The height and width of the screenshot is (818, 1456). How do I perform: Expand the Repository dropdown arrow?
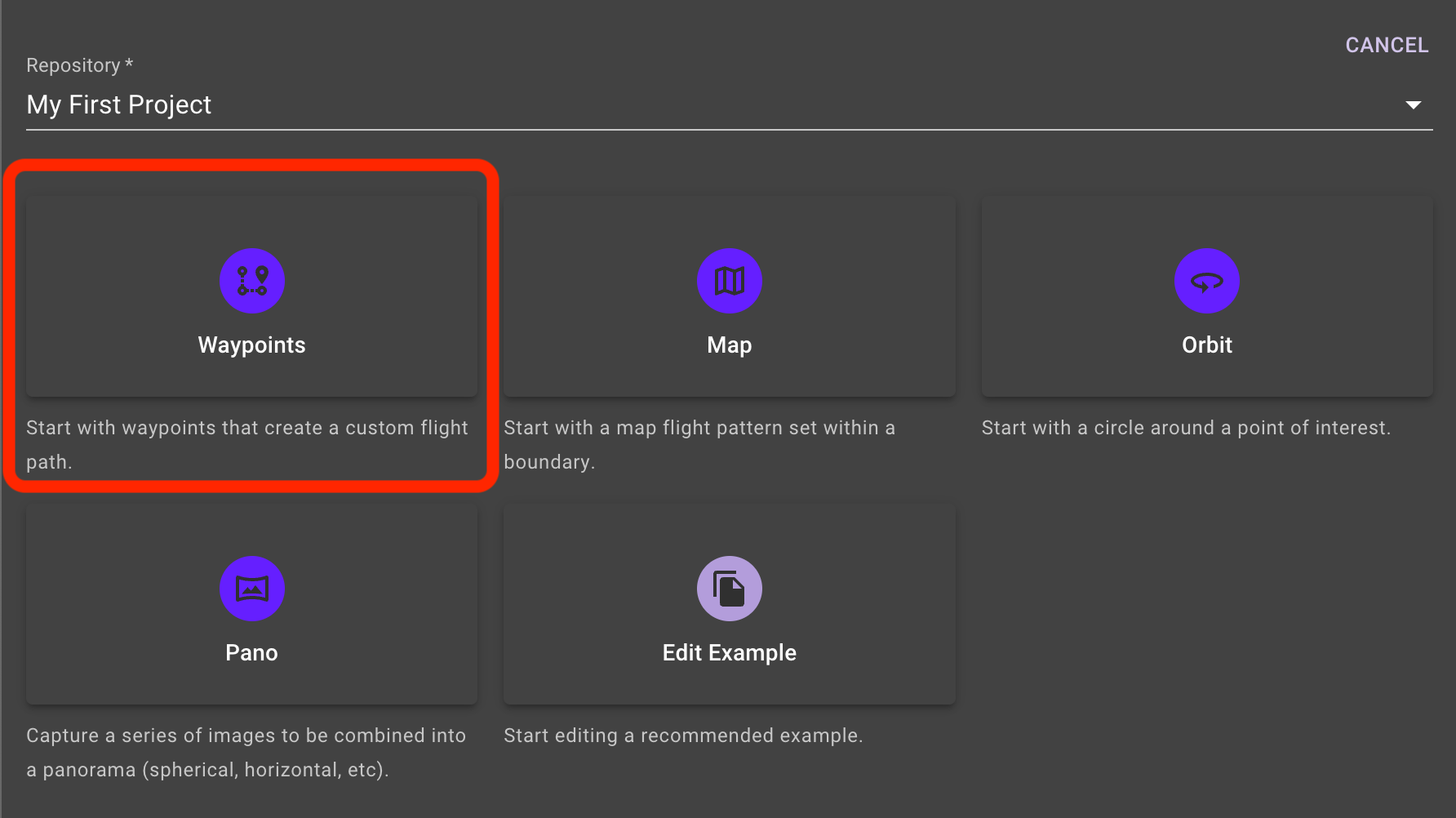pyautogui.click(x=1414, y=104)
